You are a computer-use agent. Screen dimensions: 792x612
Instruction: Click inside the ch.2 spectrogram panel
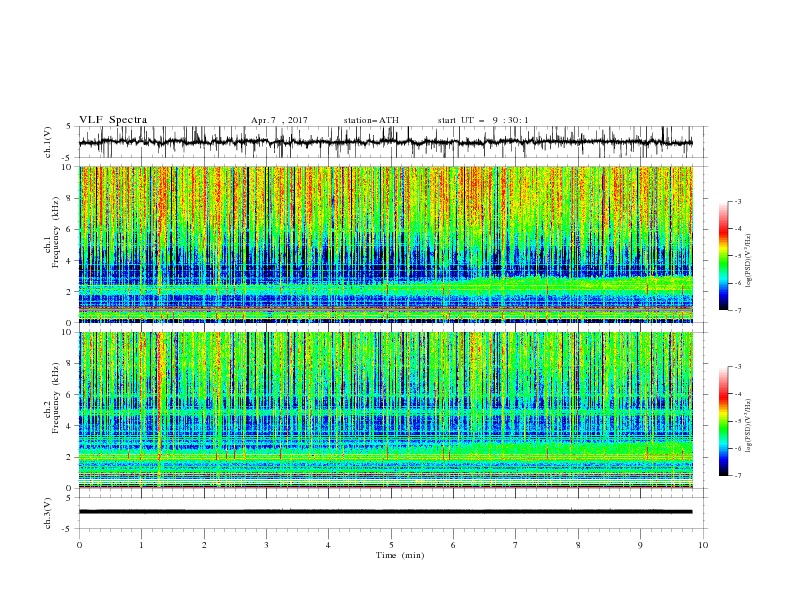(386, 410)
